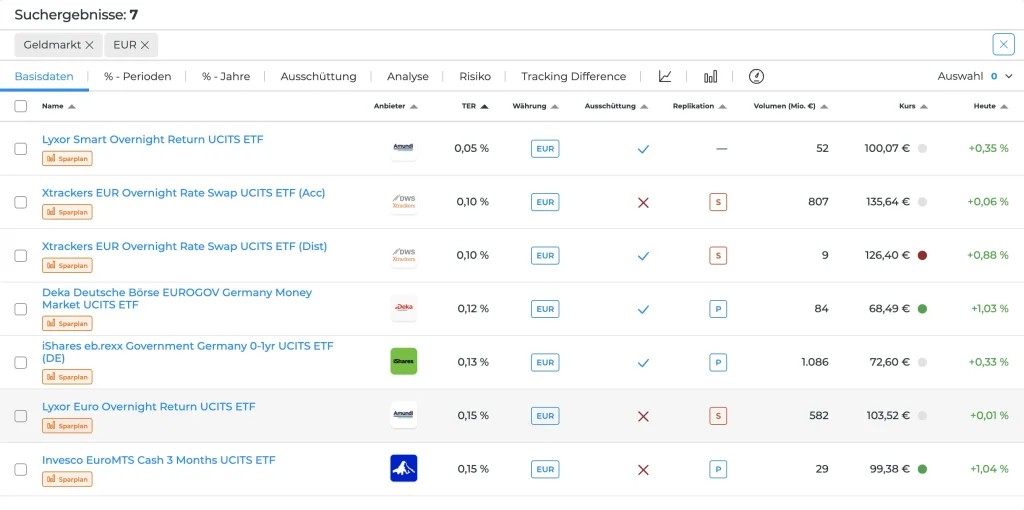Remove the Geldmarkt filter tag
The height and width of the screenshot is (510, 1024).
point(89,45)
